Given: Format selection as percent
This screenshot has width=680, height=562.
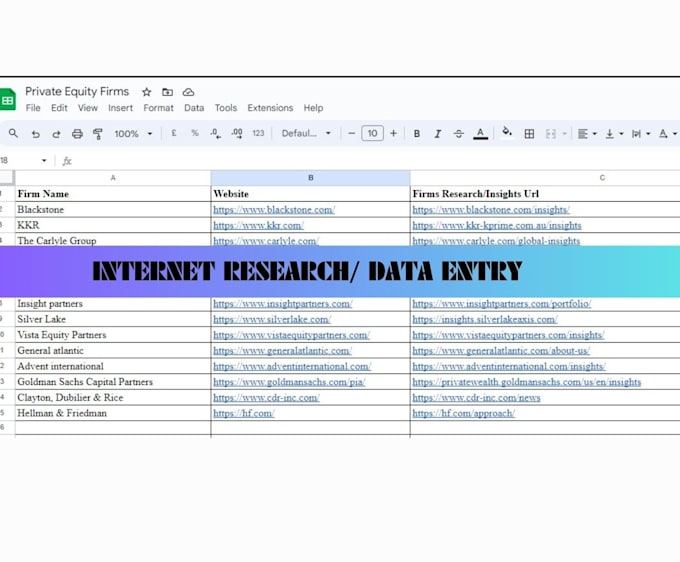Looking at the screenshot, I should tap(195, 133).
